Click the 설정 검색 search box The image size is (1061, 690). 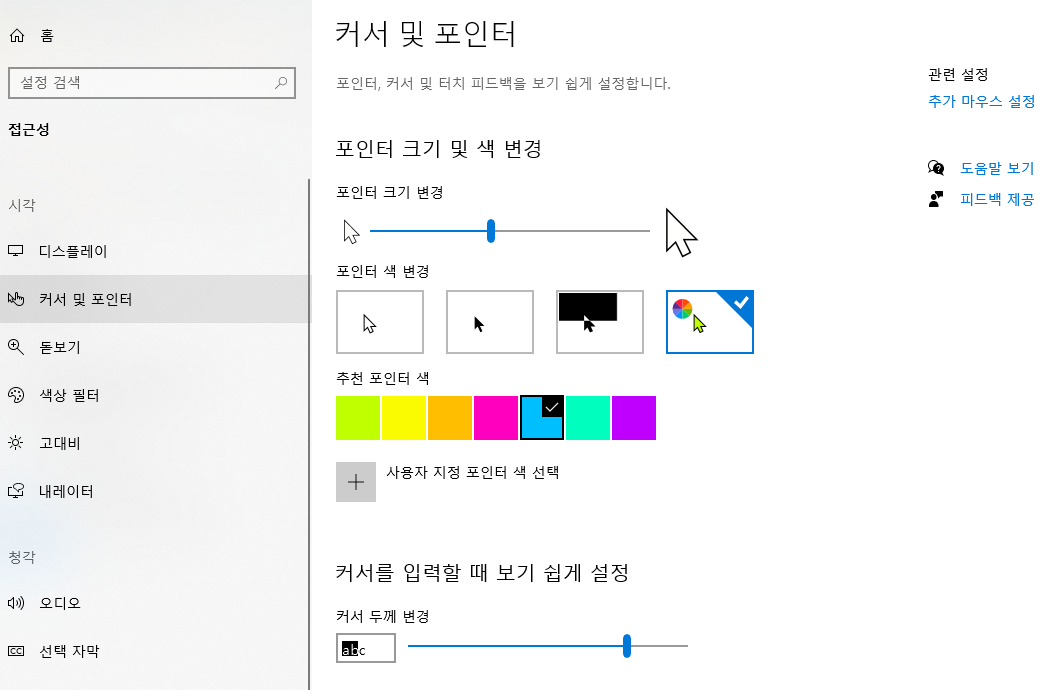point(152,83)
